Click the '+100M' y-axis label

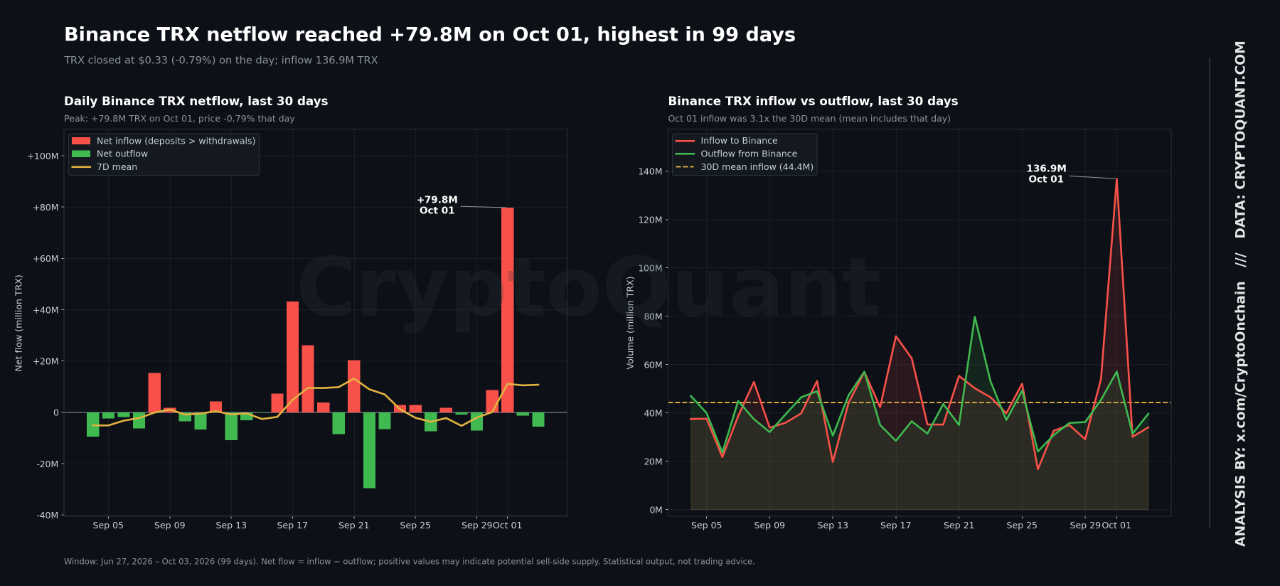[x=41, y=156]
